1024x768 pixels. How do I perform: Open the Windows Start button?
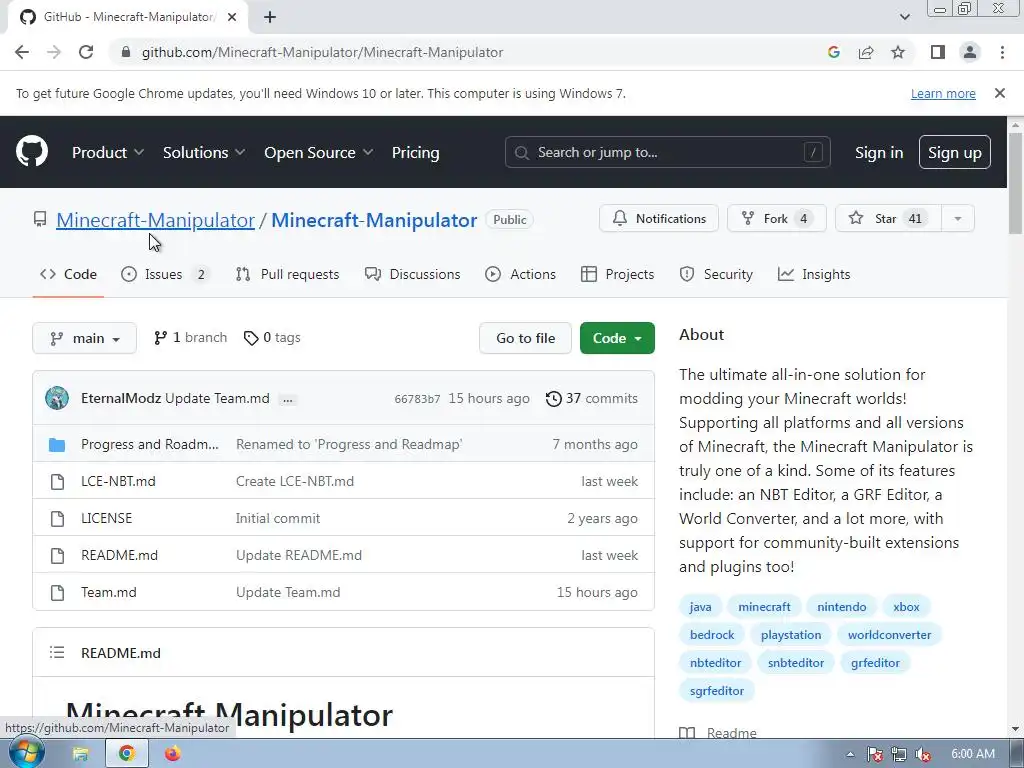tap(27, 754)
